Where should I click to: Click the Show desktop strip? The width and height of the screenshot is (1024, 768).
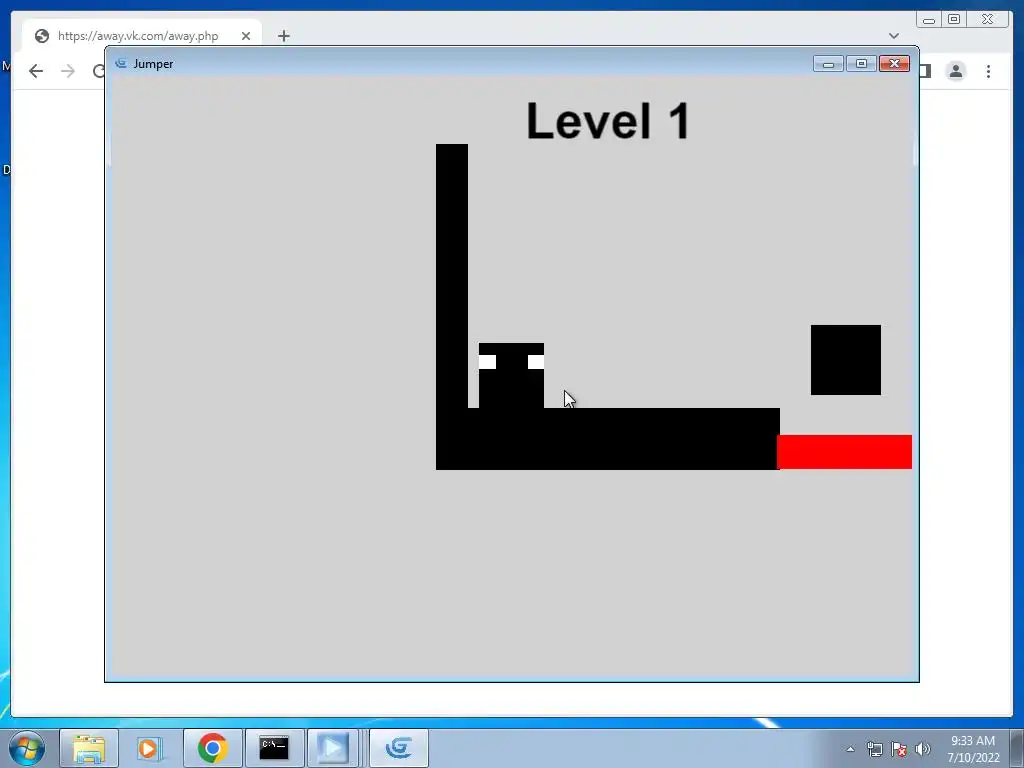click(x=1017, y=748)
